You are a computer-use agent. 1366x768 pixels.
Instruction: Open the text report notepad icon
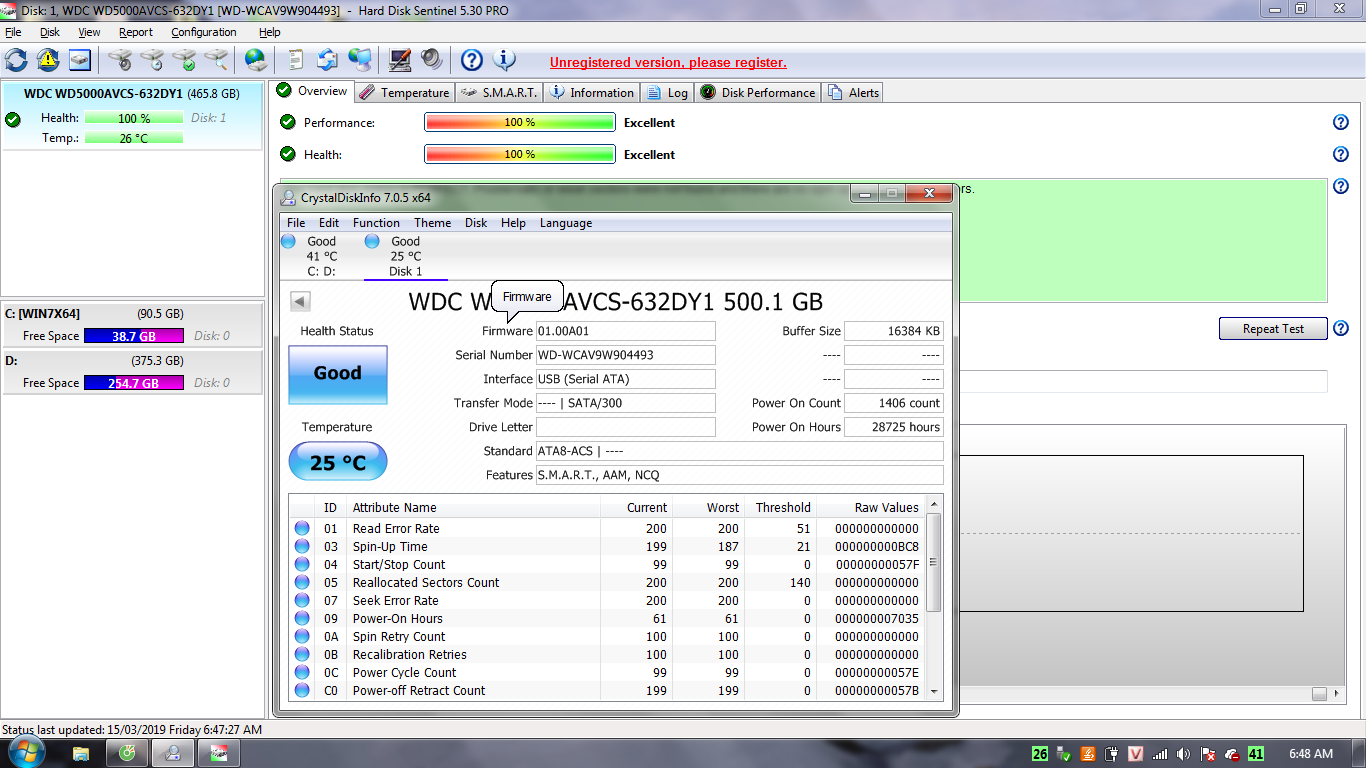pyautogui.click(x=296, y=60)
